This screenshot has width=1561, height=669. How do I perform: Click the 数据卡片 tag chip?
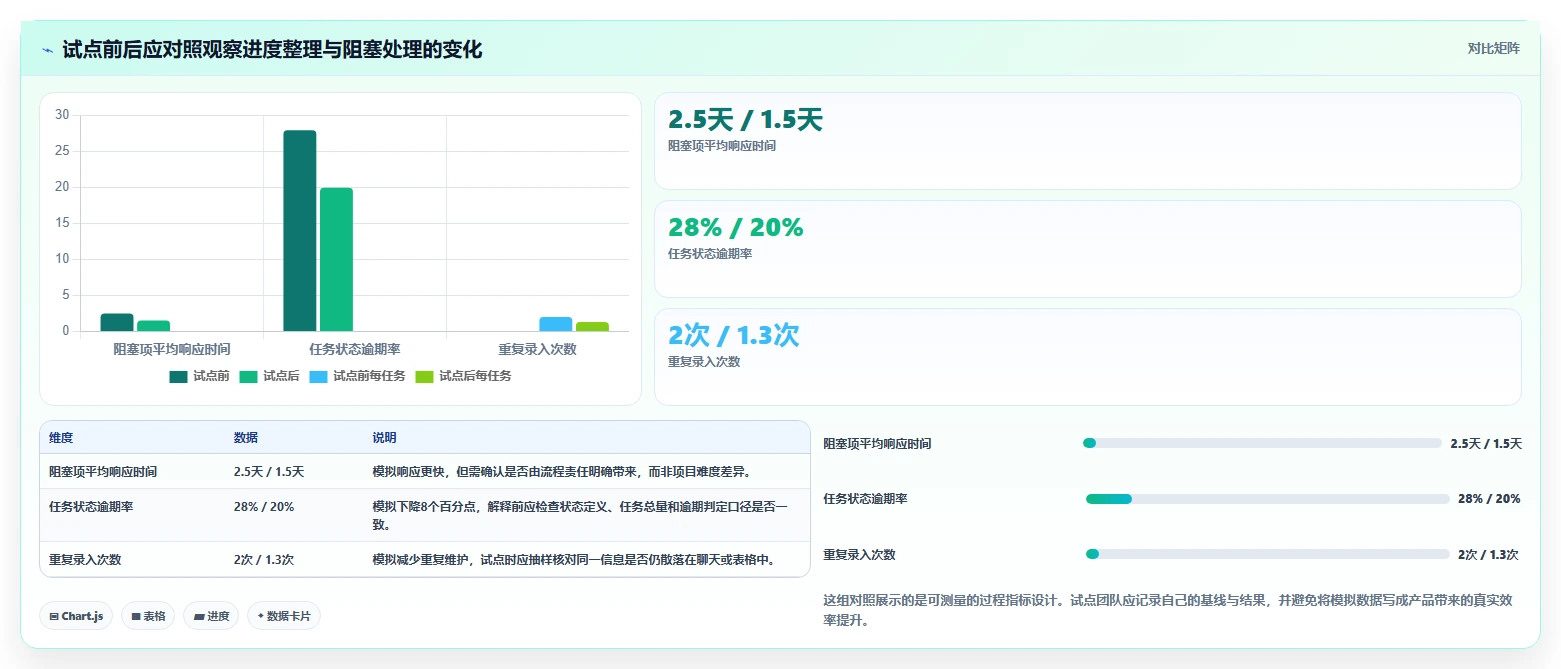click(284, 616)
